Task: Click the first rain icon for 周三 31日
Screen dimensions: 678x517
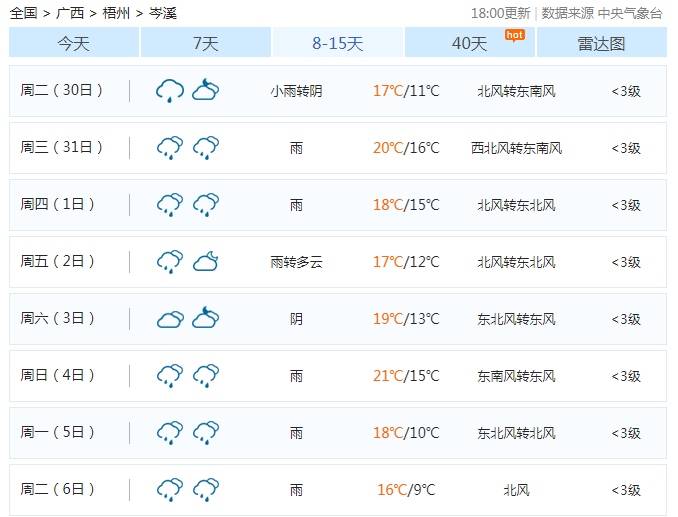Action: point(170,148)
